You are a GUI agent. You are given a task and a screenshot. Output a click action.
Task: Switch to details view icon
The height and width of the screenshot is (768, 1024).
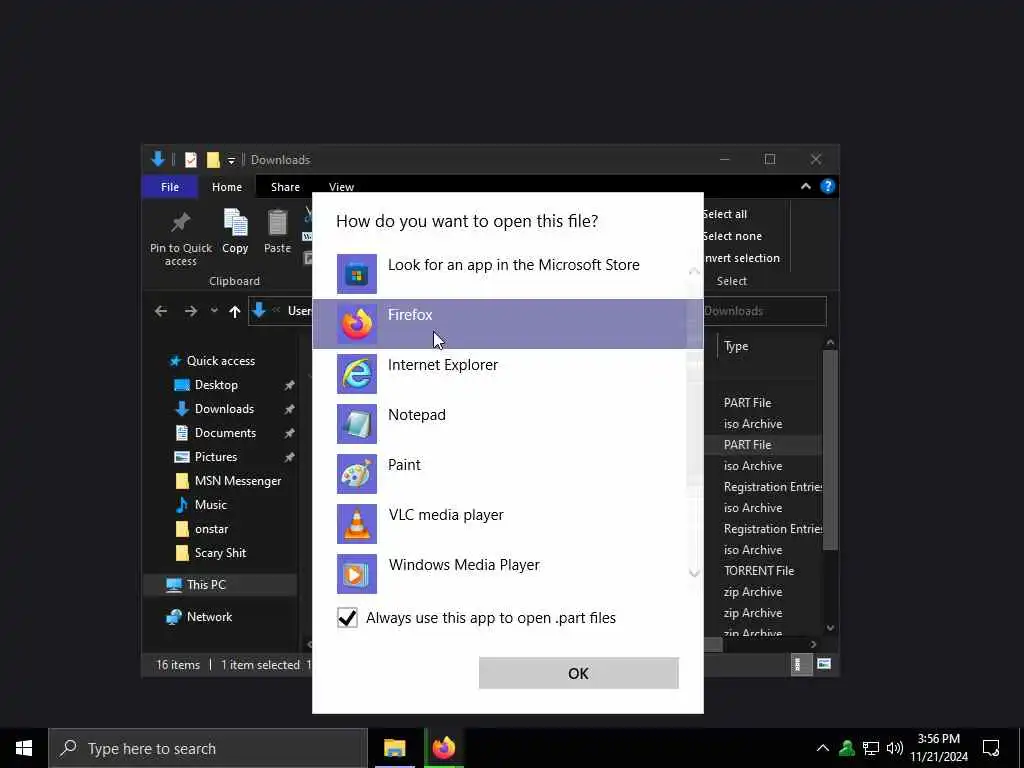pos(799,665)
